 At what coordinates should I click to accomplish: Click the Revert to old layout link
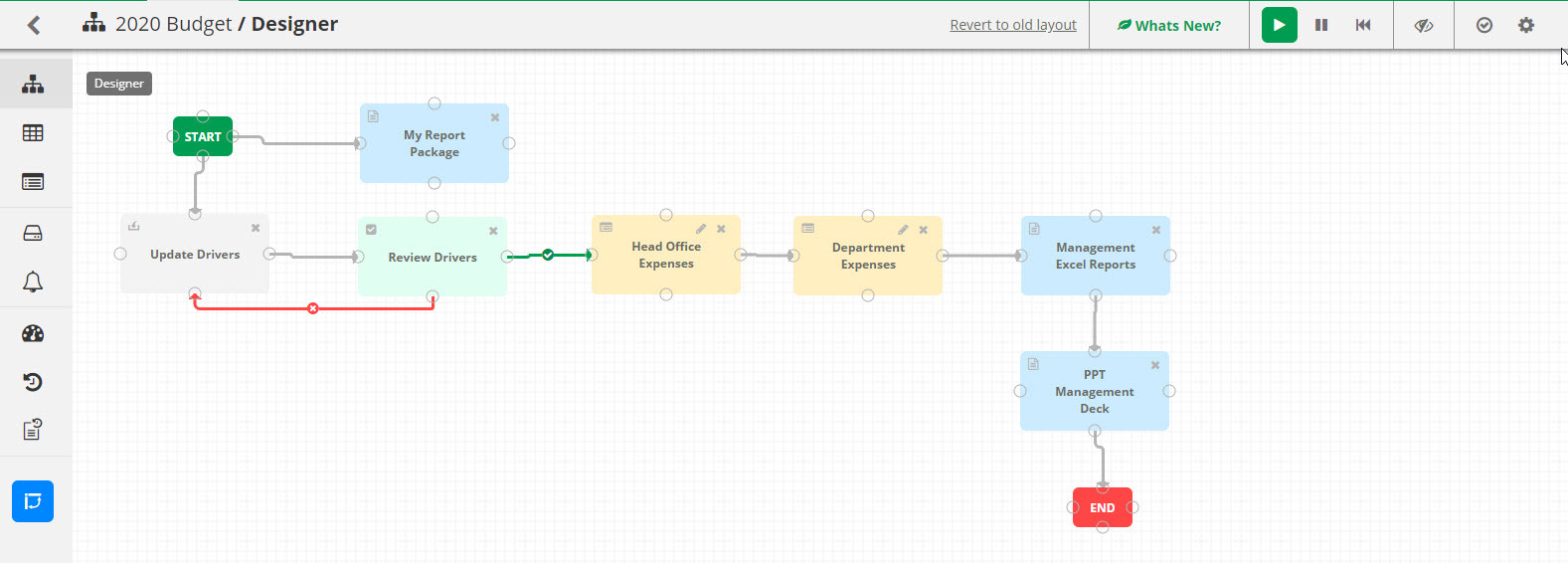tap(1012, 25)
